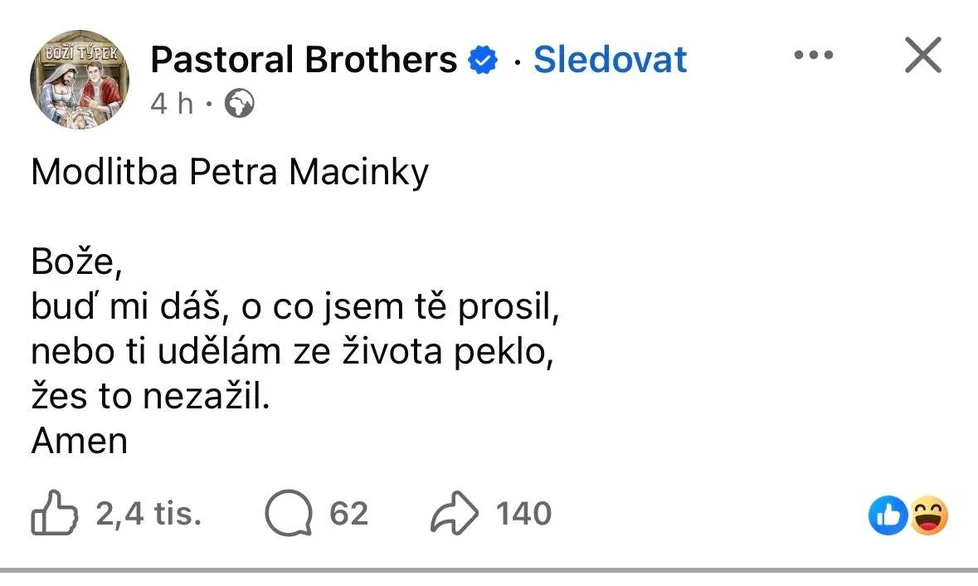Open the three-dot post options menu
Image resolution: width=978 pixels, height=586 pixels.
point(813,55)
